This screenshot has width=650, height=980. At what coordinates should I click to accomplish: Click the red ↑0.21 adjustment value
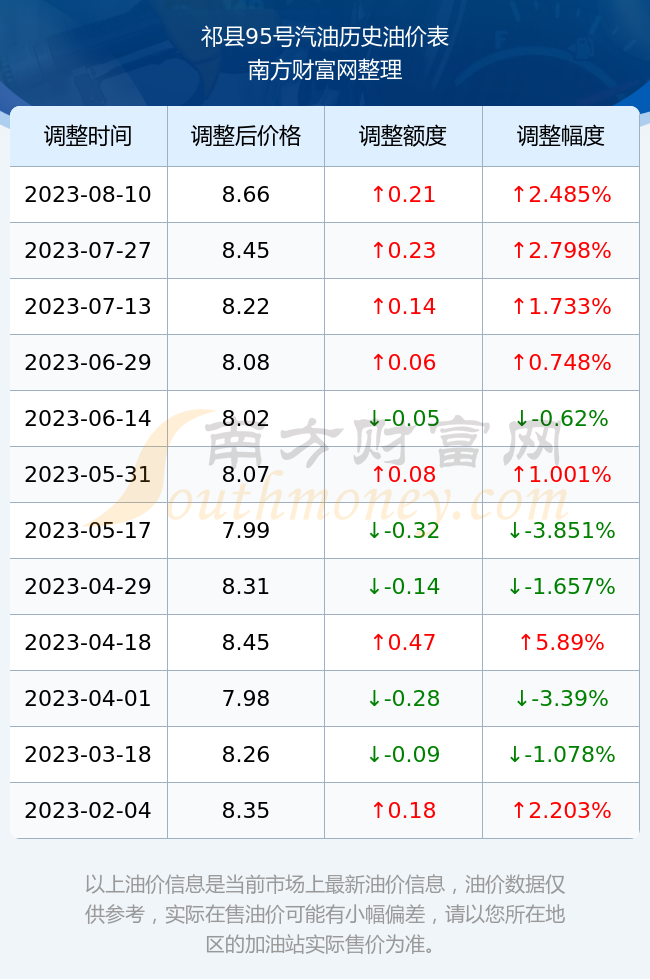coord(403,194)
